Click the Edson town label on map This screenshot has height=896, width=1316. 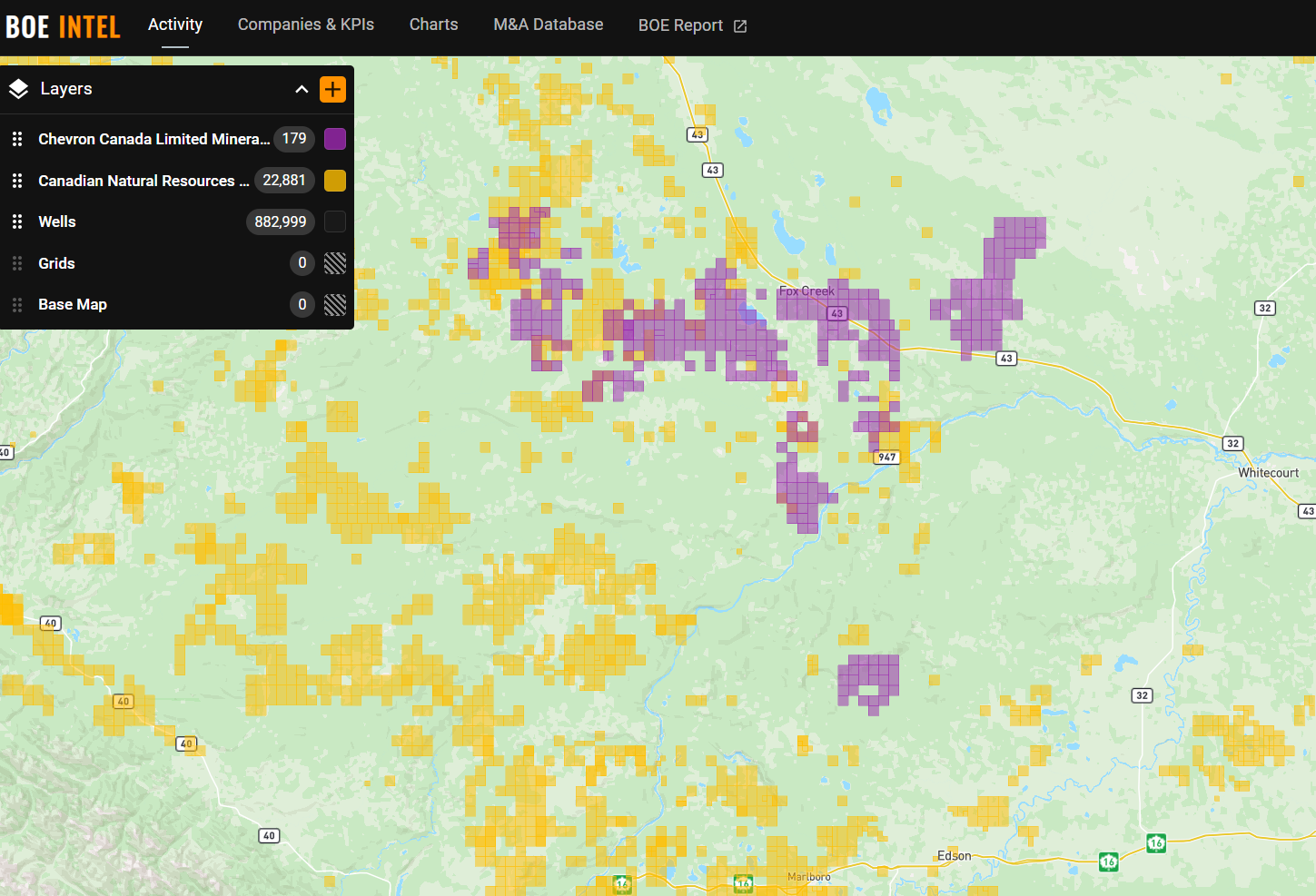click(x=954, y=856)
